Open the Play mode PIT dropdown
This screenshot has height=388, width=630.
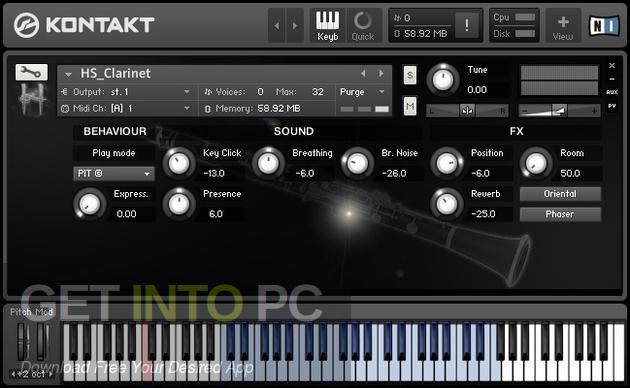(x=114, y=174)
